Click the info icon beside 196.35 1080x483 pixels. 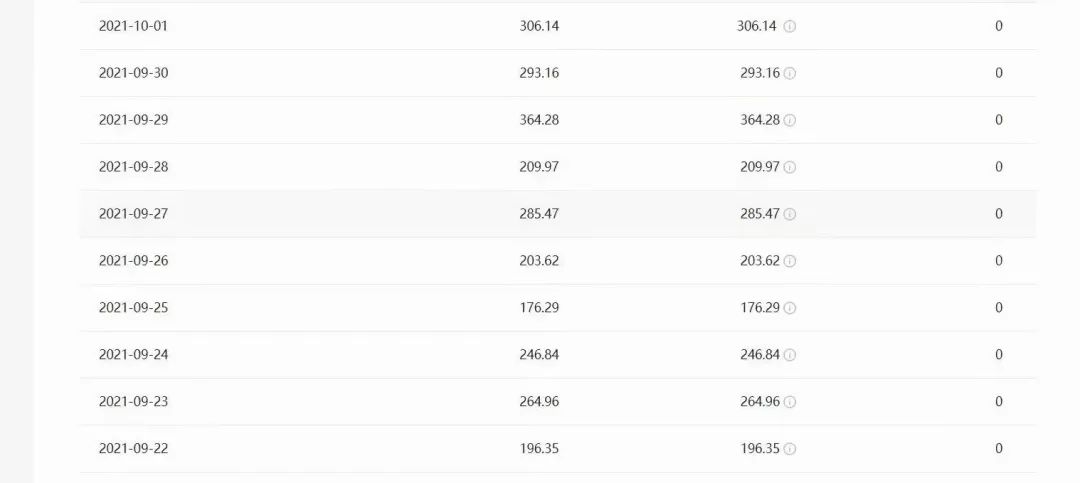[790, 449]
